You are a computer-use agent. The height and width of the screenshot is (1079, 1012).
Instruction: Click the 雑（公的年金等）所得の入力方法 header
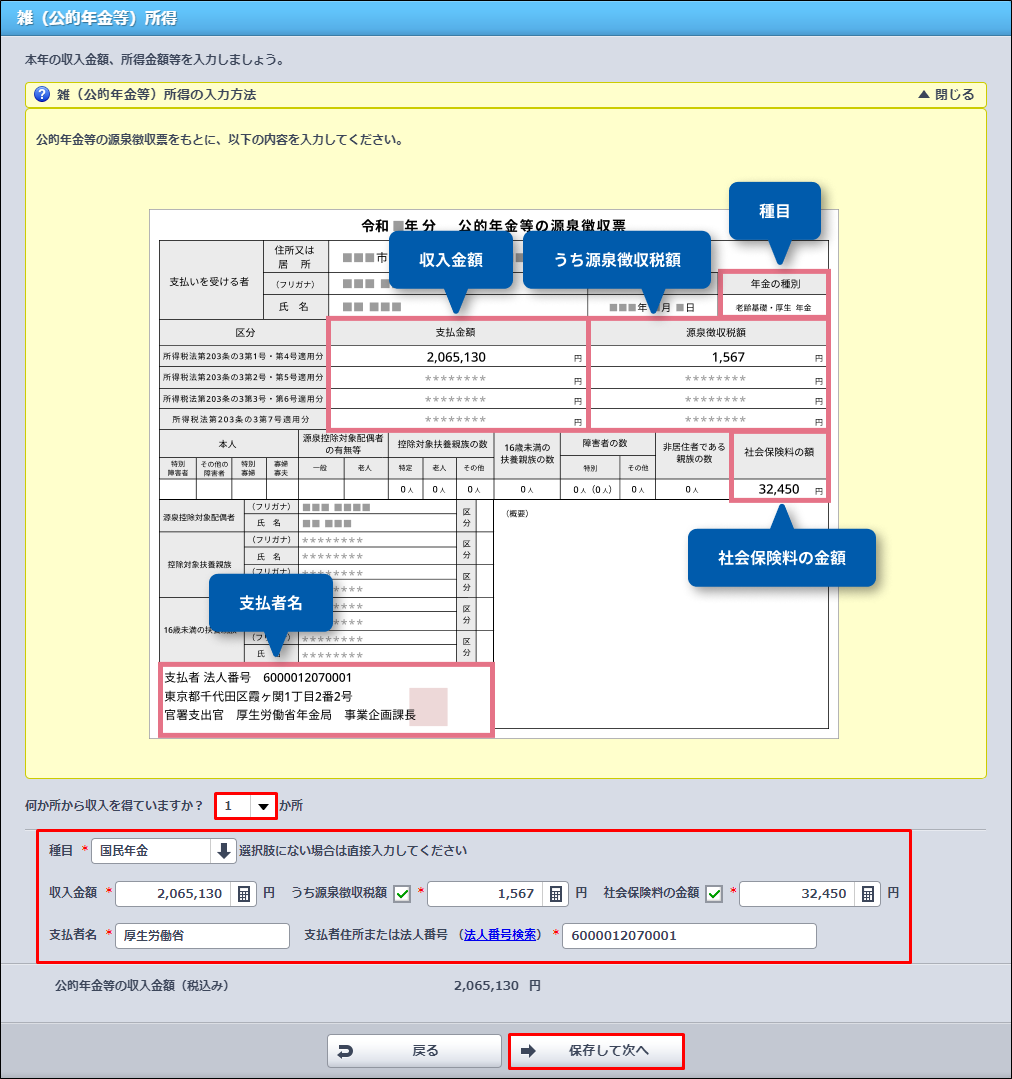click(x=157, y=95)
